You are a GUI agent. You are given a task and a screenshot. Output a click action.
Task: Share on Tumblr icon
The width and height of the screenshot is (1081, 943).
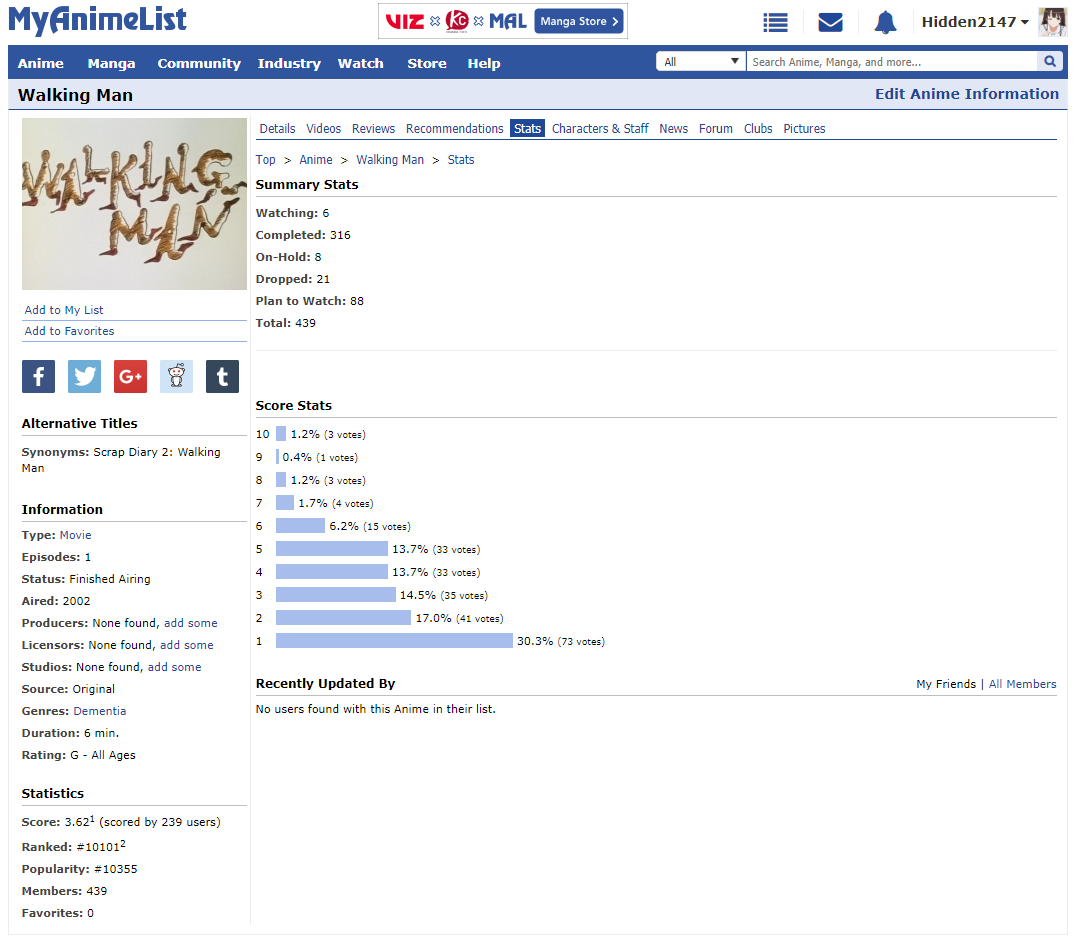click(x=222, y=376)
